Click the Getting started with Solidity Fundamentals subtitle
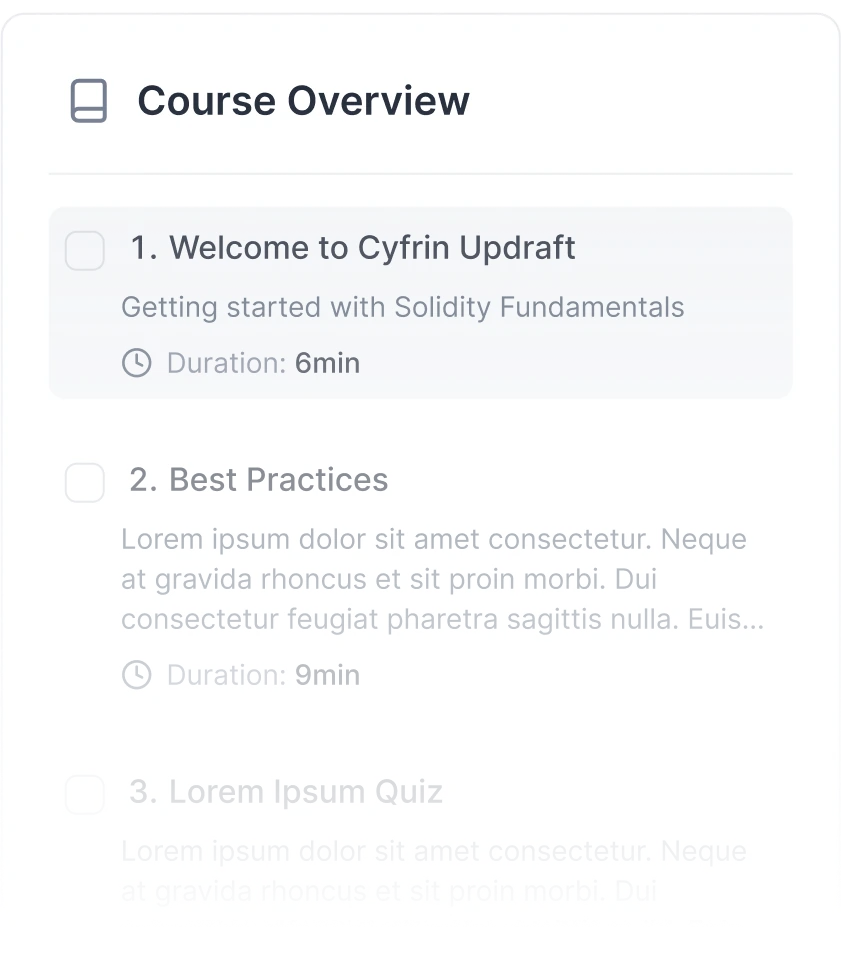Viewport: 841px width, 955px height. [x=402, y=307]
